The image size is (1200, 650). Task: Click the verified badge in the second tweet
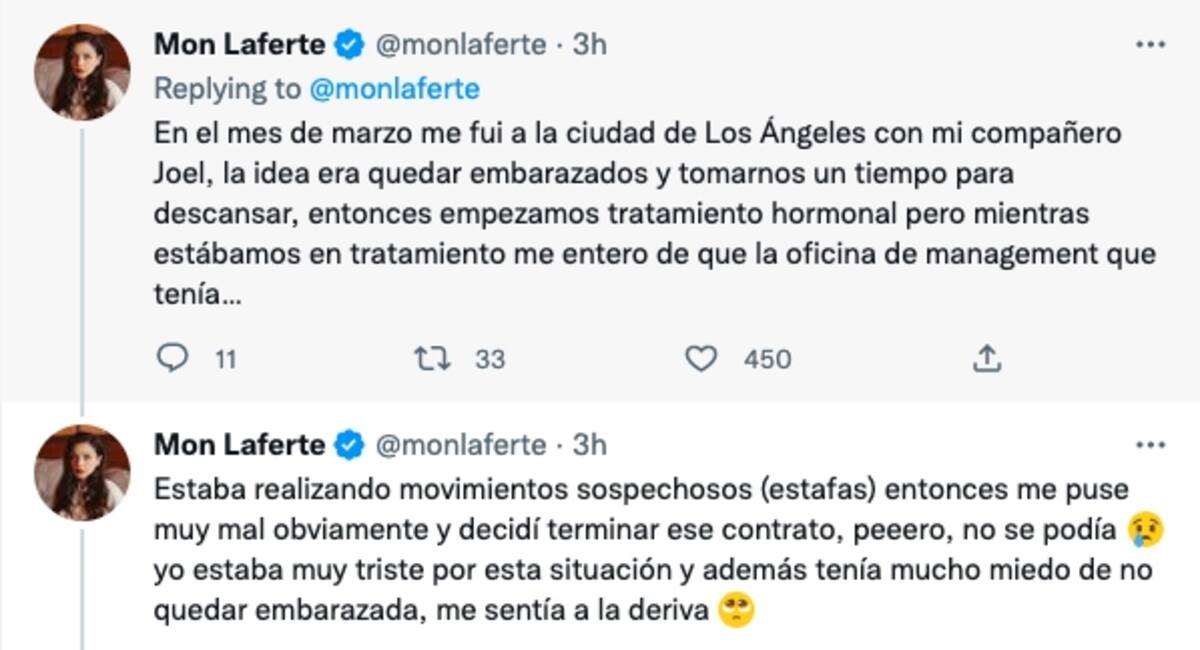(348, 445)
